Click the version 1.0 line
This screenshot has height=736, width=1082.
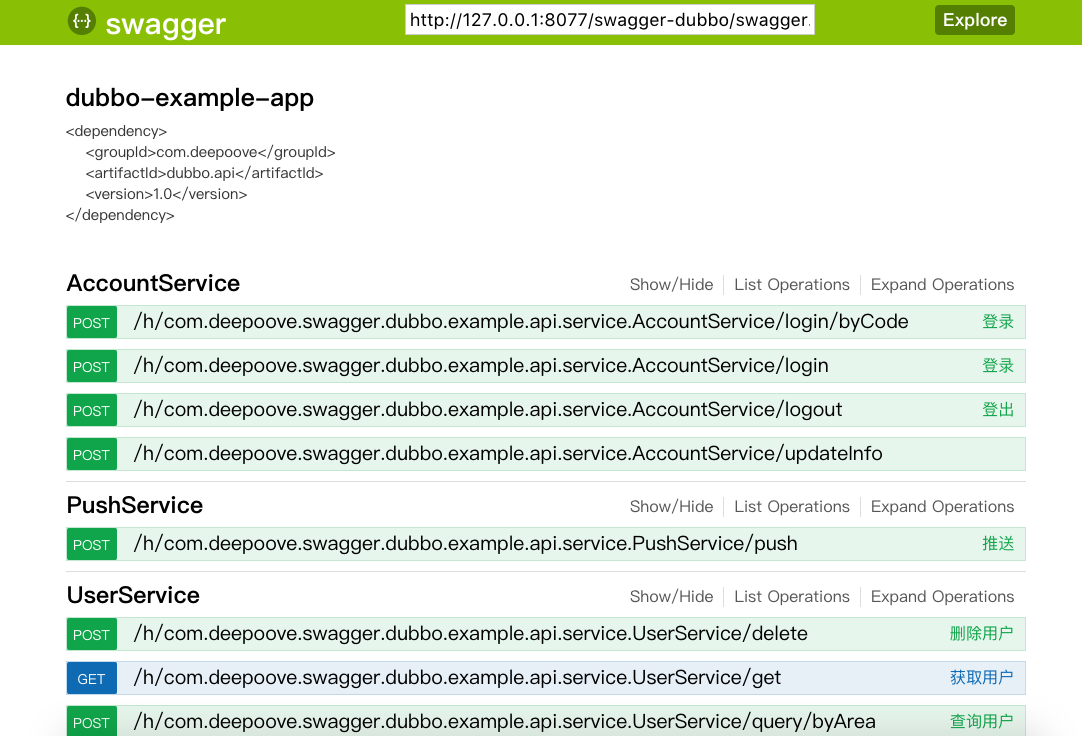(x=166, y=194)
